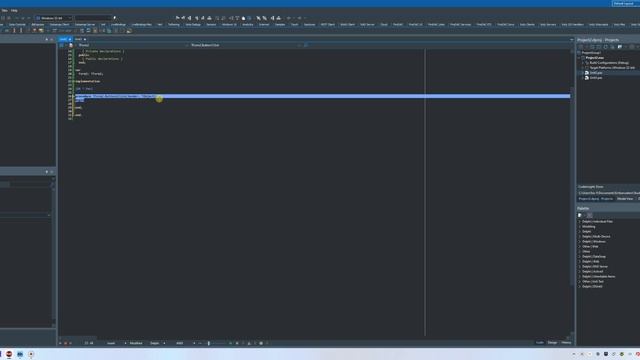Select the REST Client palette tab
Image resolution: width=640 pixels, height=360 pixels.
click(328, 24)
